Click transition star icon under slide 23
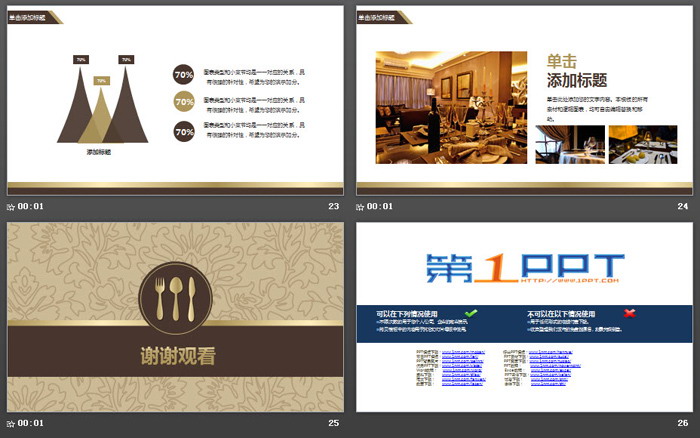Image resolution: width=700 pixels, height=438 pixels. [x=11, y=207]
